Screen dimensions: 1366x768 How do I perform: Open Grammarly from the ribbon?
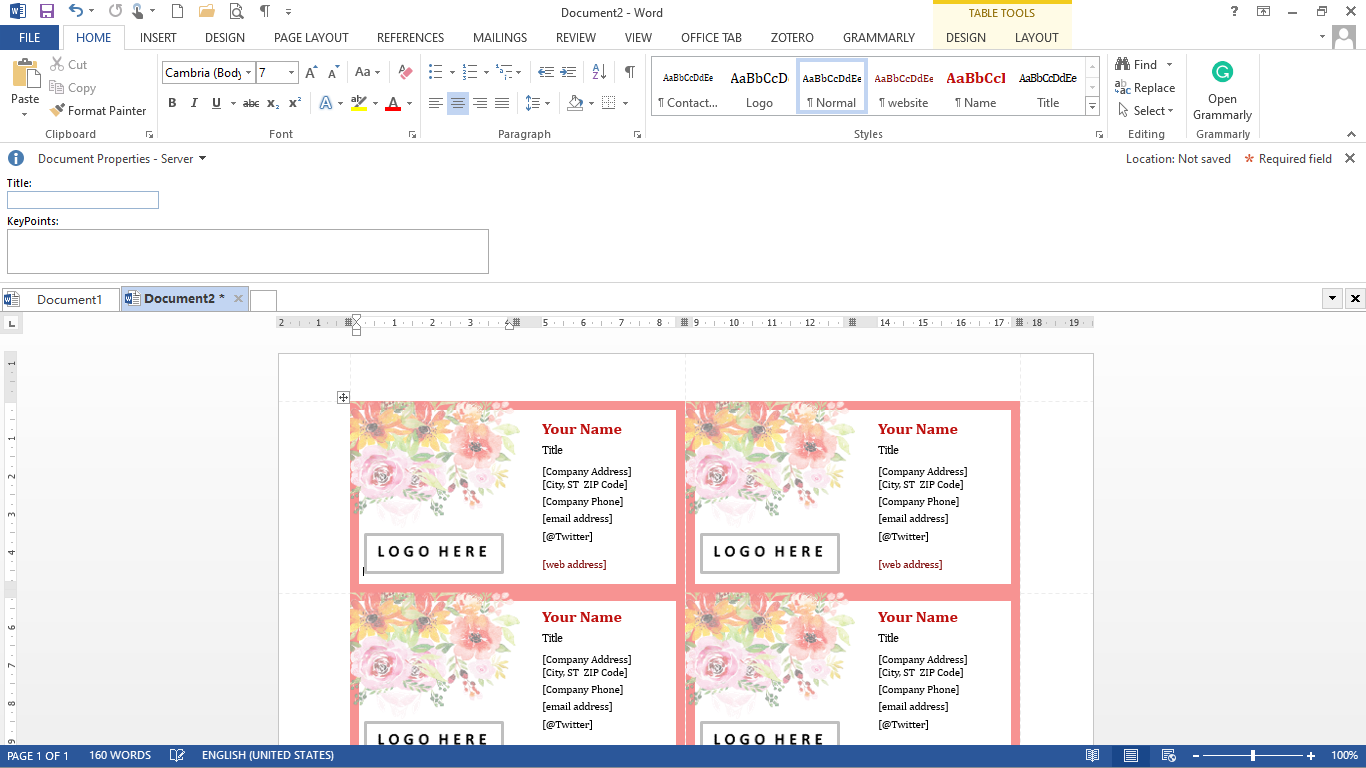click(1221, 85)
